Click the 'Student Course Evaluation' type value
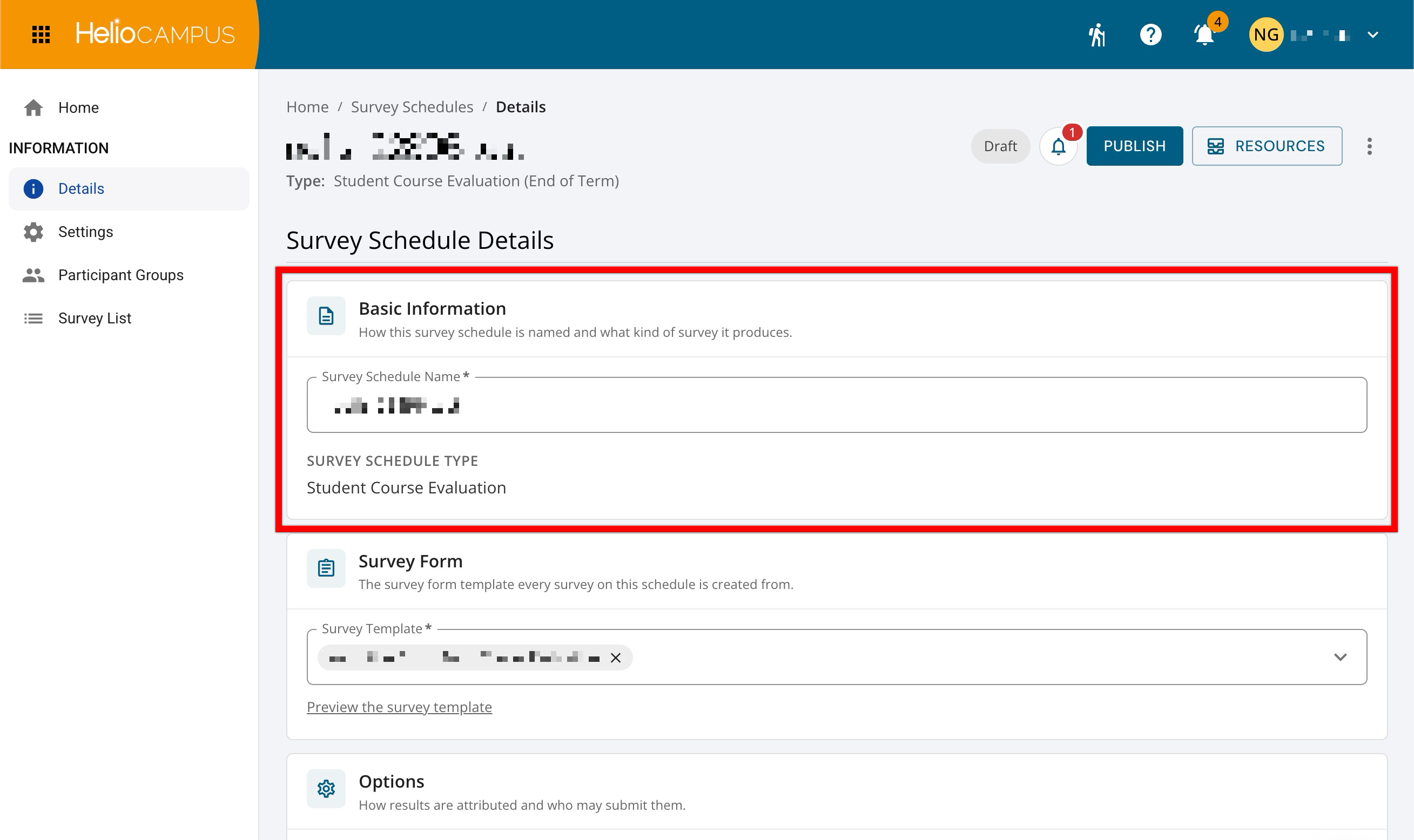This screenshot has height=840, width=1414. [x=406, y=488]
